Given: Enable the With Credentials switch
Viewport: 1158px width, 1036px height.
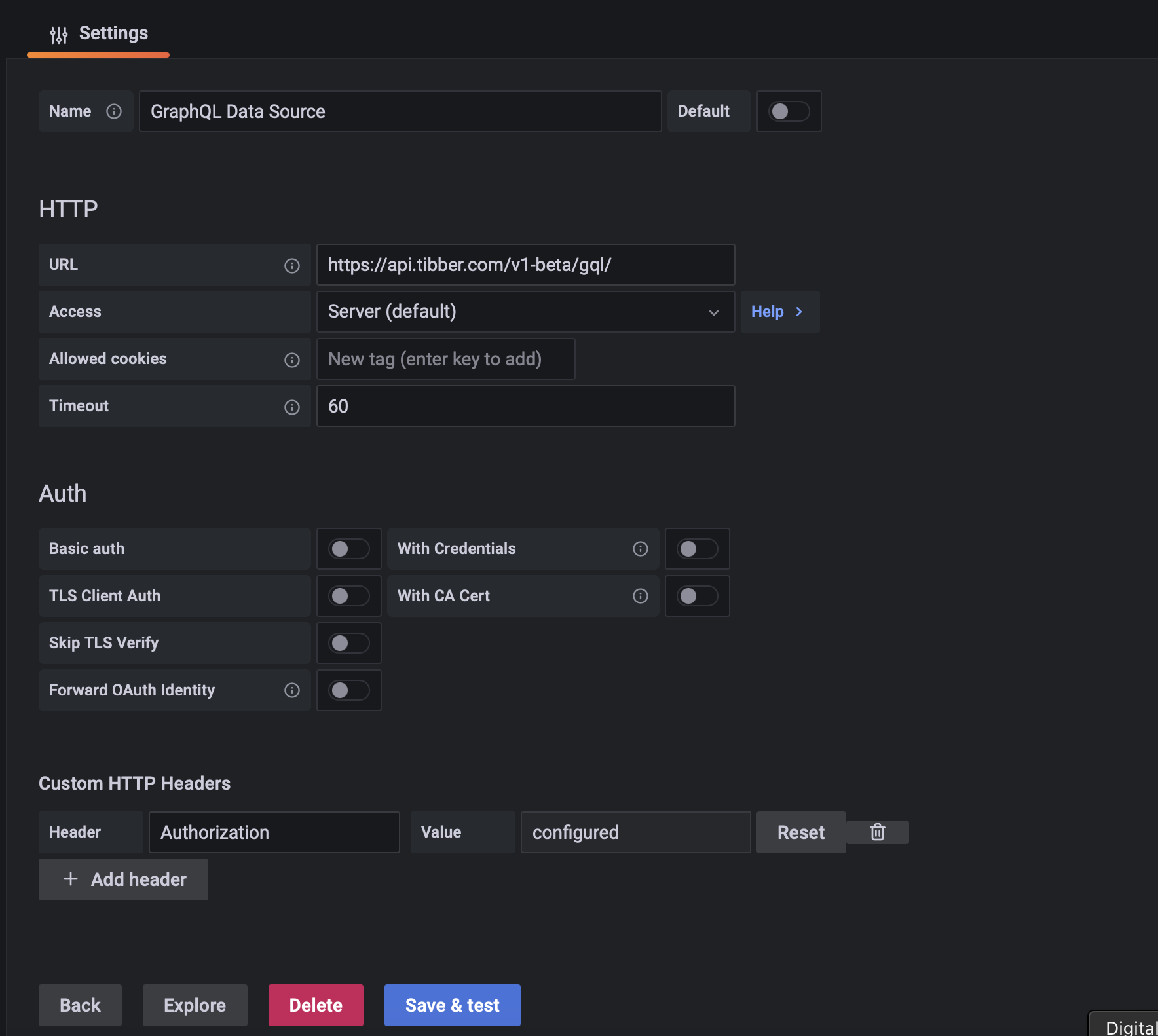Looking at the screenshot, I should 698,549.
